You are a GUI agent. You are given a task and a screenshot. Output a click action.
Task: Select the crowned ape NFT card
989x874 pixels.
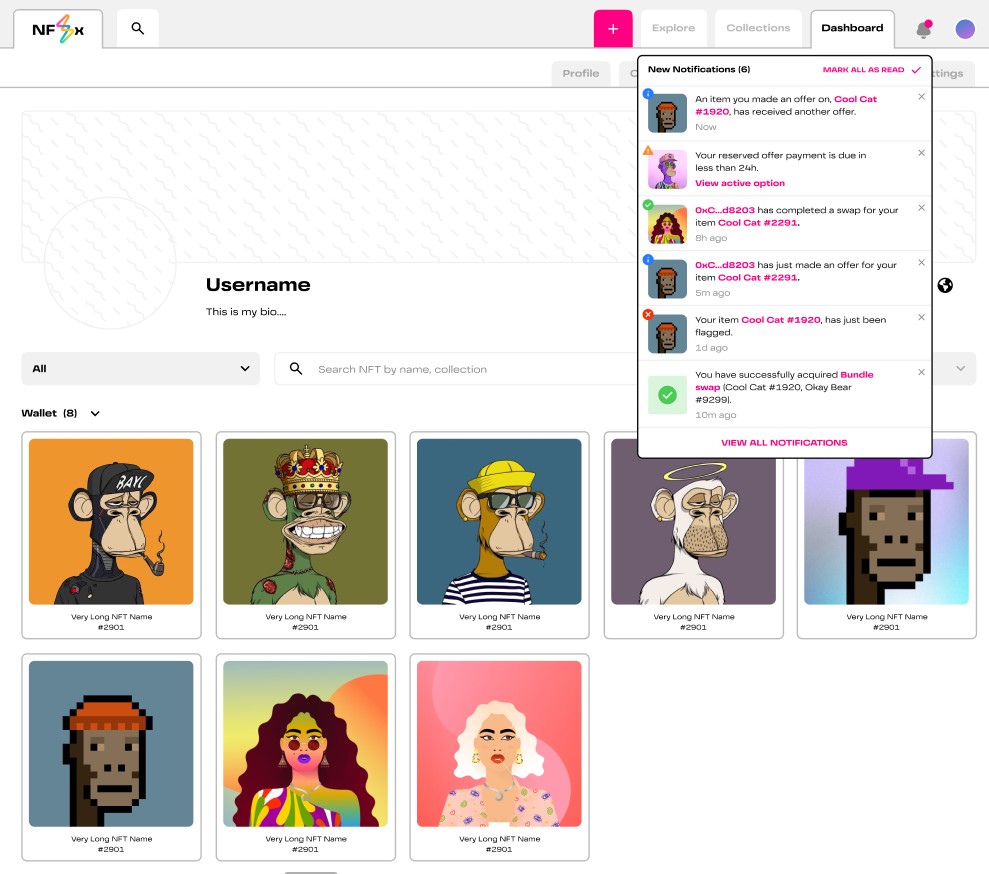pyautogui.click(x=305, y=534)
